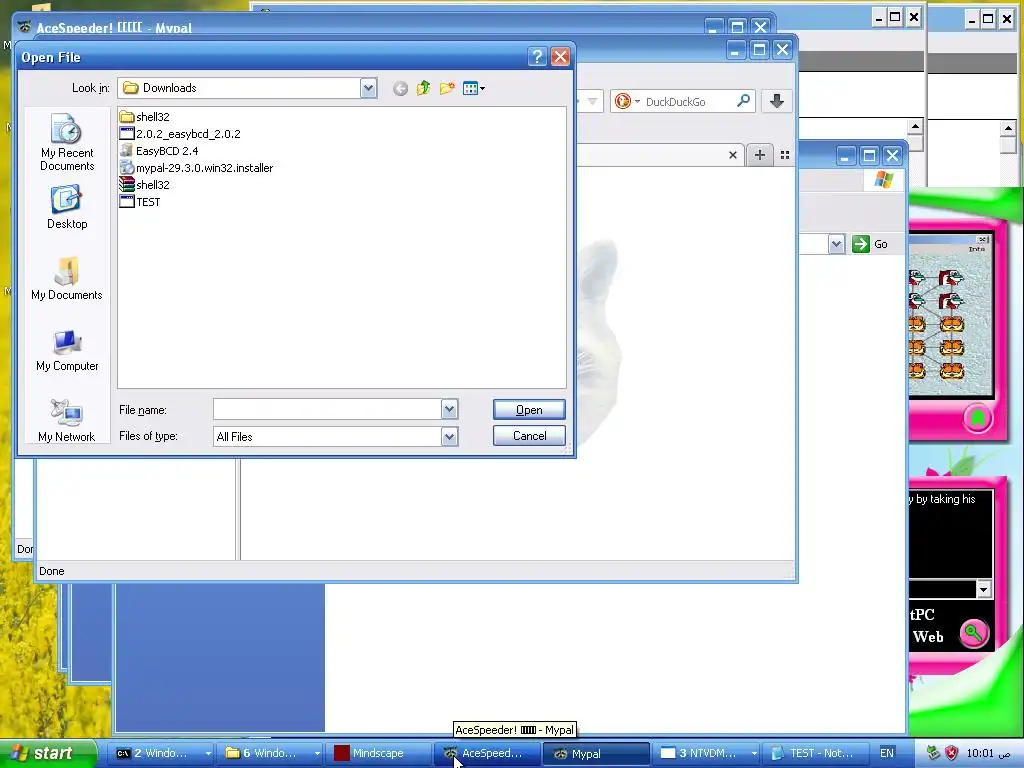Expand the dropdown in the black panel
Screen dimensions: 1024x768
(x=984, y=589)
